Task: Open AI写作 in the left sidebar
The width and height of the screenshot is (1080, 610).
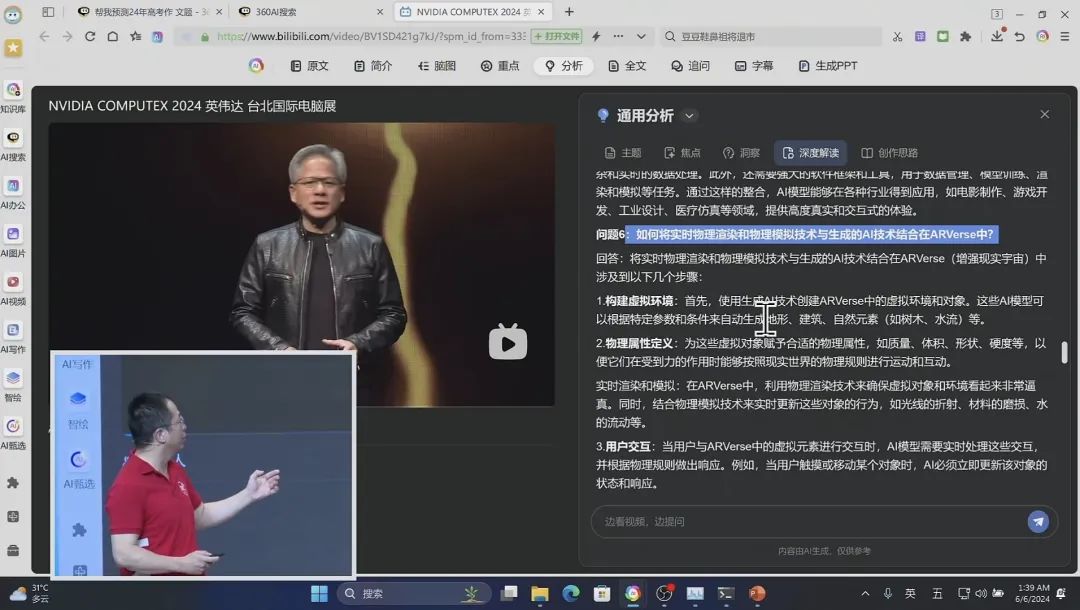Action: [x=13, y=337]
